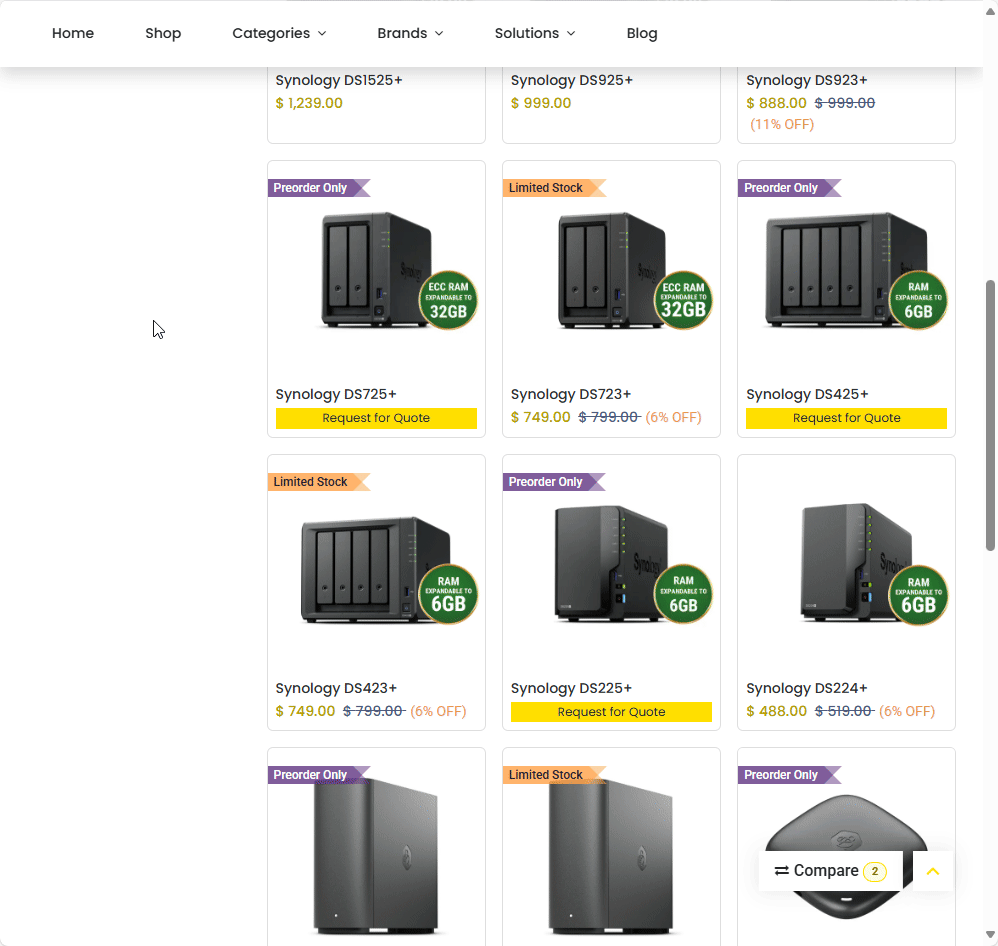Open the Synology DS725+ title link
This screenshot has height=946, width=998.
336,394
